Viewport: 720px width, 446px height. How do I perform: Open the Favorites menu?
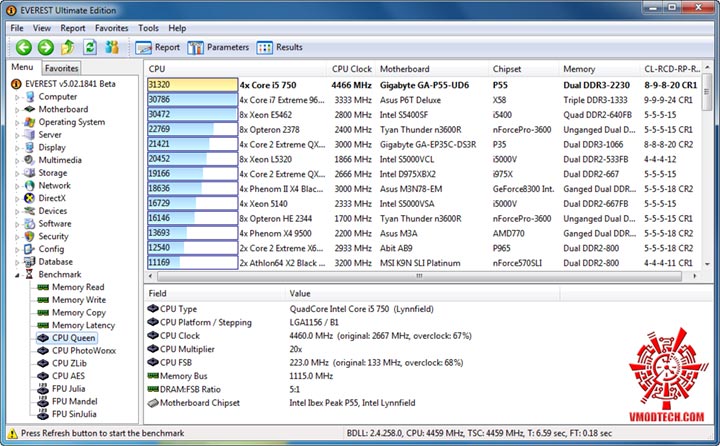pyautogui.click(x=112, y=28)
